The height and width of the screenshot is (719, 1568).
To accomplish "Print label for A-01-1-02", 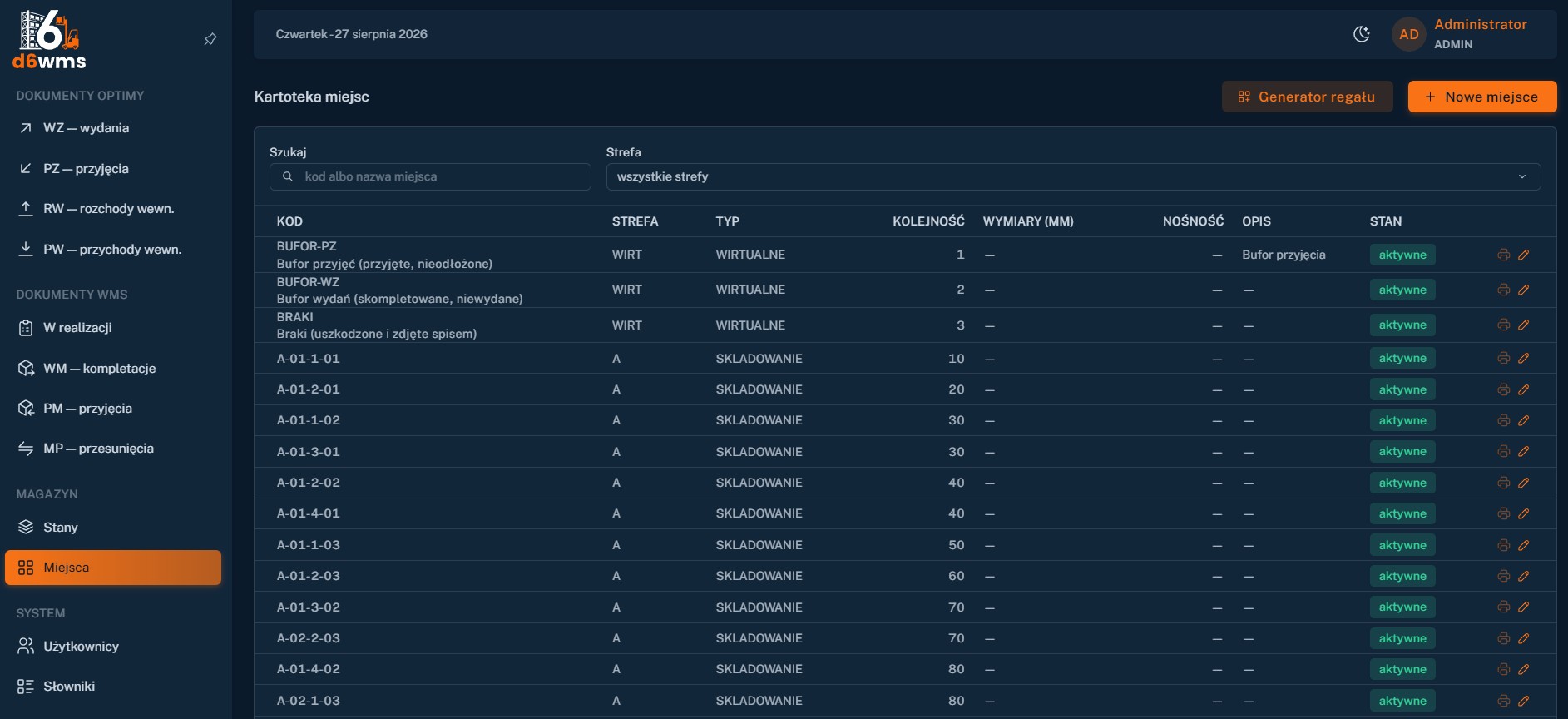I will point(1504,420).
